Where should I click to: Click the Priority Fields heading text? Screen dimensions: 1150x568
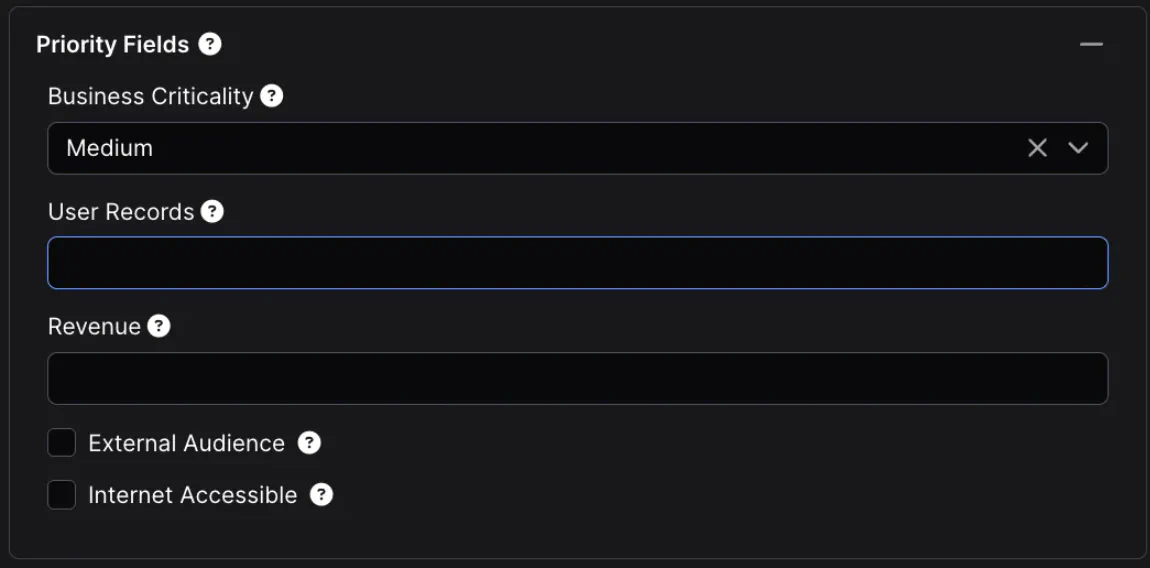(x=112, y=45)
